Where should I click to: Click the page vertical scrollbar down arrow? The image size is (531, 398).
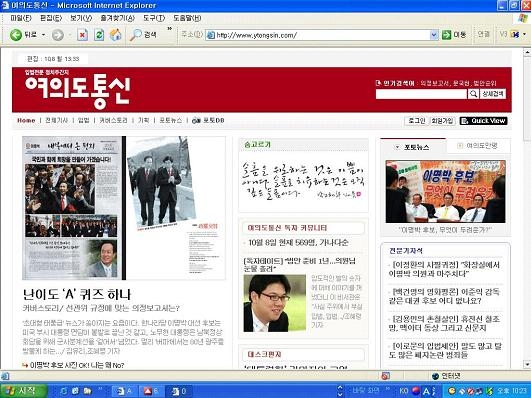[527, 365]
